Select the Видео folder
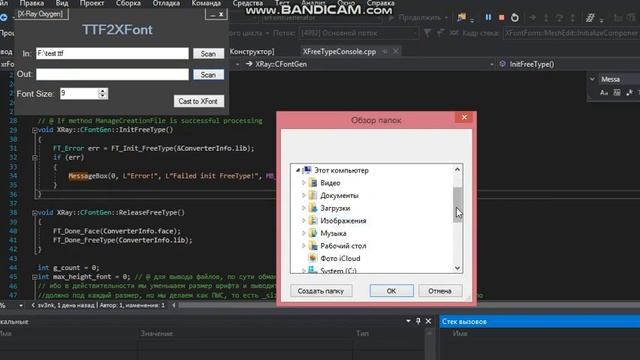640x360 pixels. coord(330,183)
